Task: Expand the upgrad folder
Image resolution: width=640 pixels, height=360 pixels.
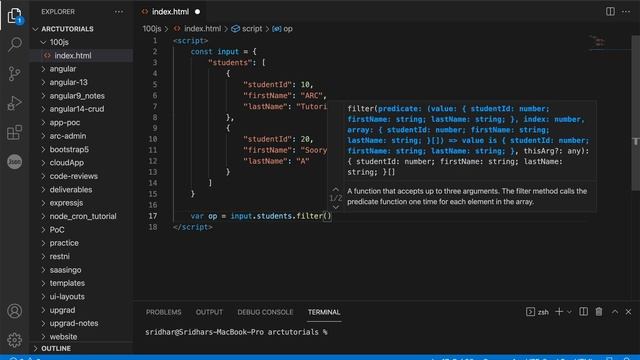Action: (82, 310)
